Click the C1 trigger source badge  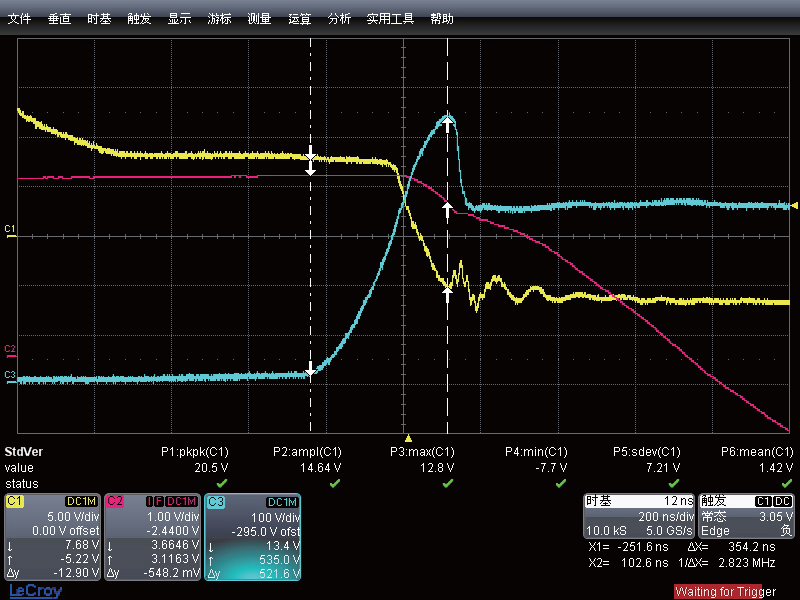pos(763,501)
